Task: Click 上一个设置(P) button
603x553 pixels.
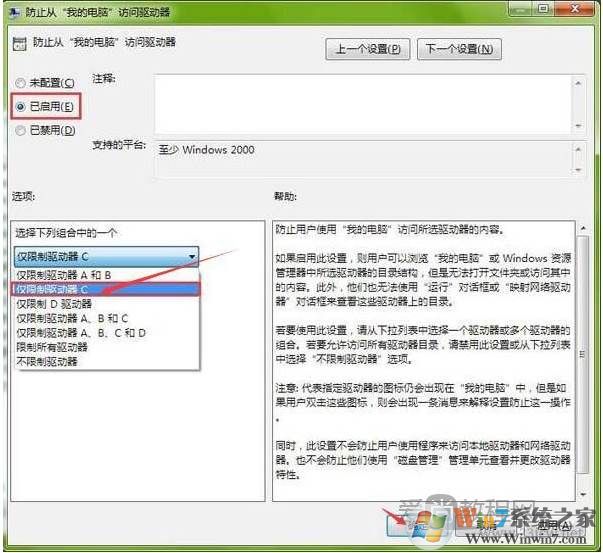Action: pyautogui.click(x=368, y=49)
